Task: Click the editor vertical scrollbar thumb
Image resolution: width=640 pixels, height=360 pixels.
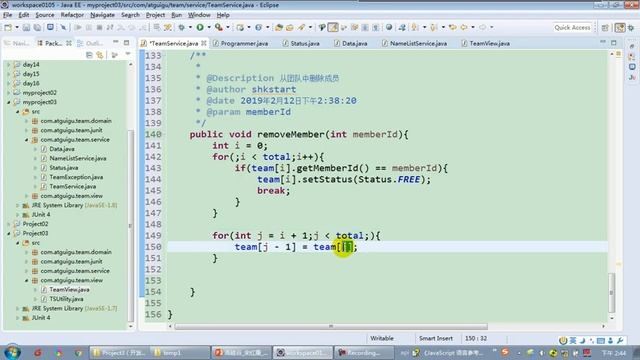Action: point(611,292)
